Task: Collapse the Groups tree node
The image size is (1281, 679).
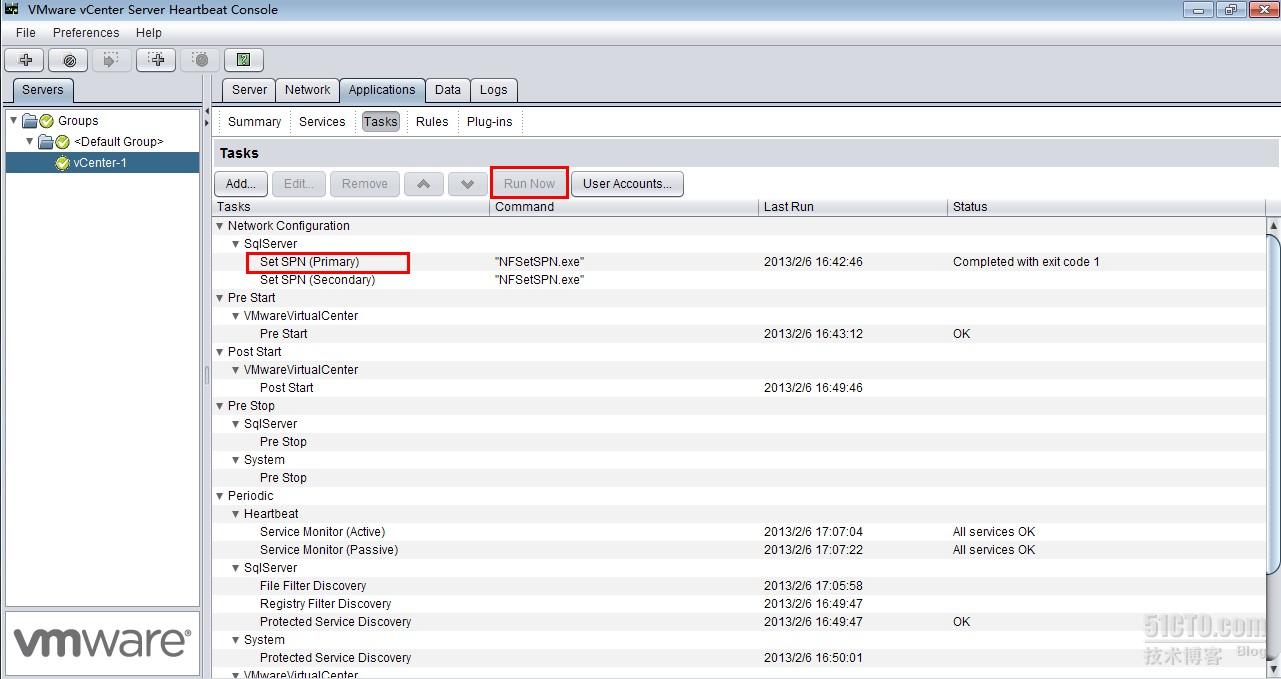Action: pos(14,121)
